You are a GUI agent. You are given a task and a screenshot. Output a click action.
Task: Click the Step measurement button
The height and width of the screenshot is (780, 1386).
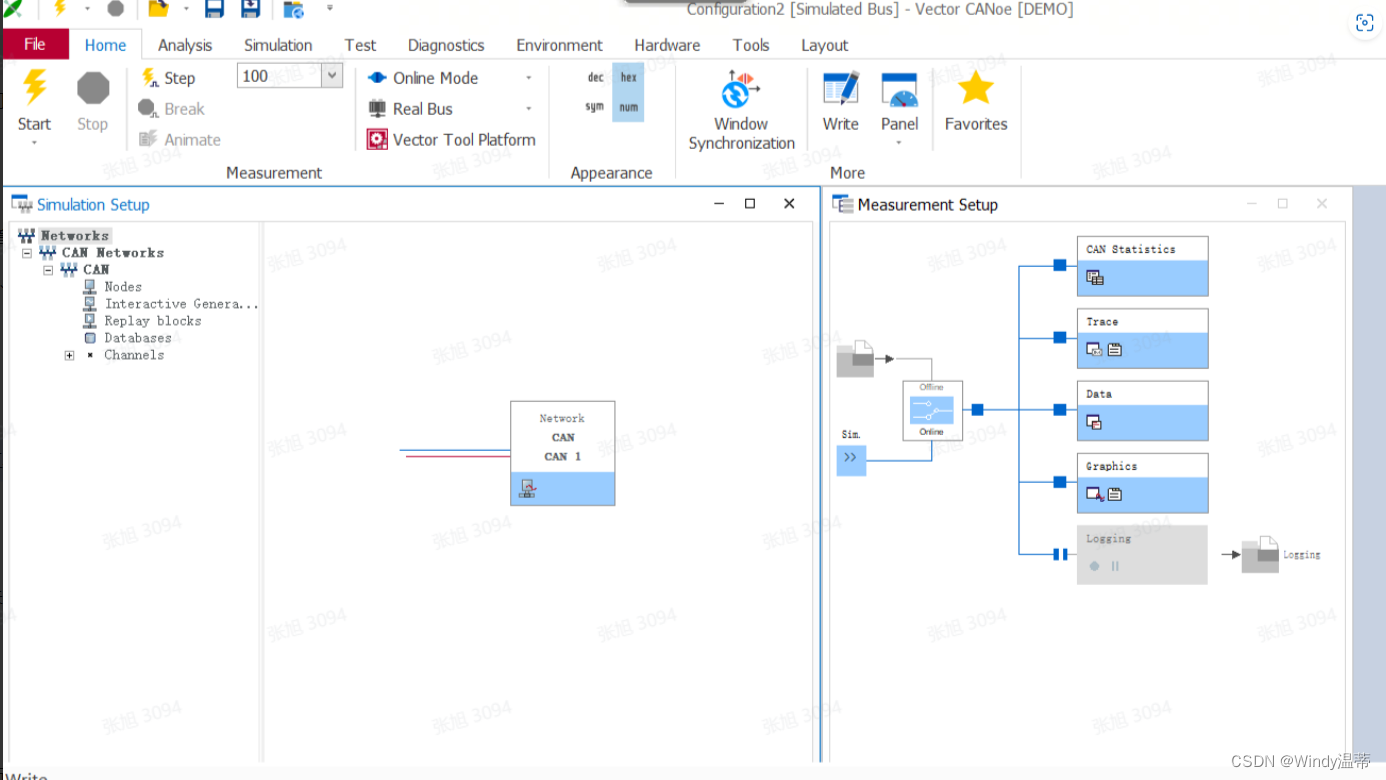point(168,78)
